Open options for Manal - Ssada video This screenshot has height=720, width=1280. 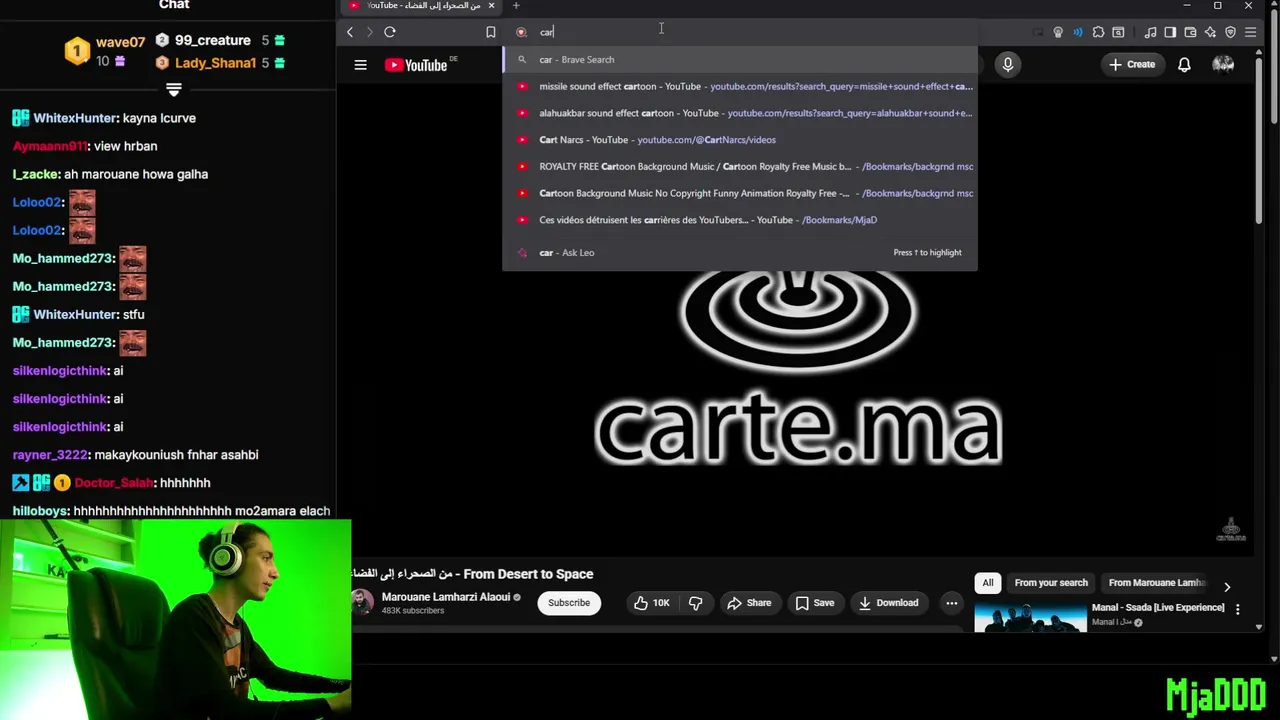tap(1237, 609)
